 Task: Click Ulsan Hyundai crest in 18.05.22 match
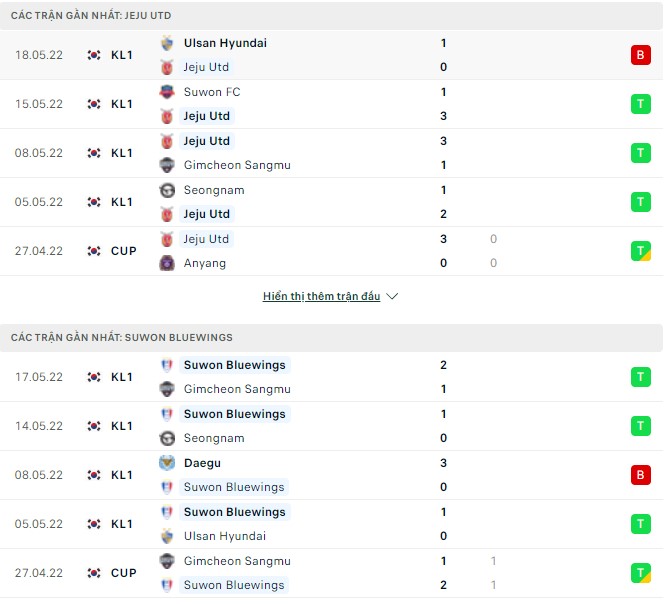(x=167, y=43)
